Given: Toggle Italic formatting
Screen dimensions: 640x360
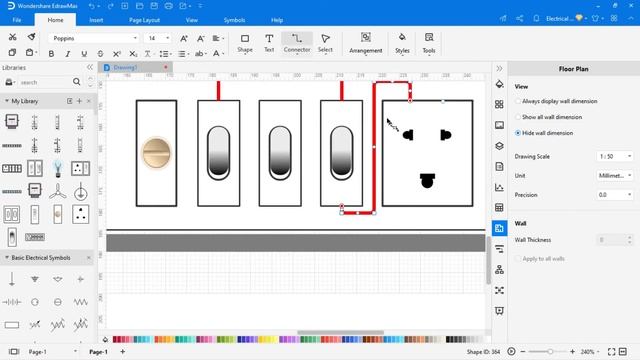Looking at the screenshot, I should tap(68, 53).
